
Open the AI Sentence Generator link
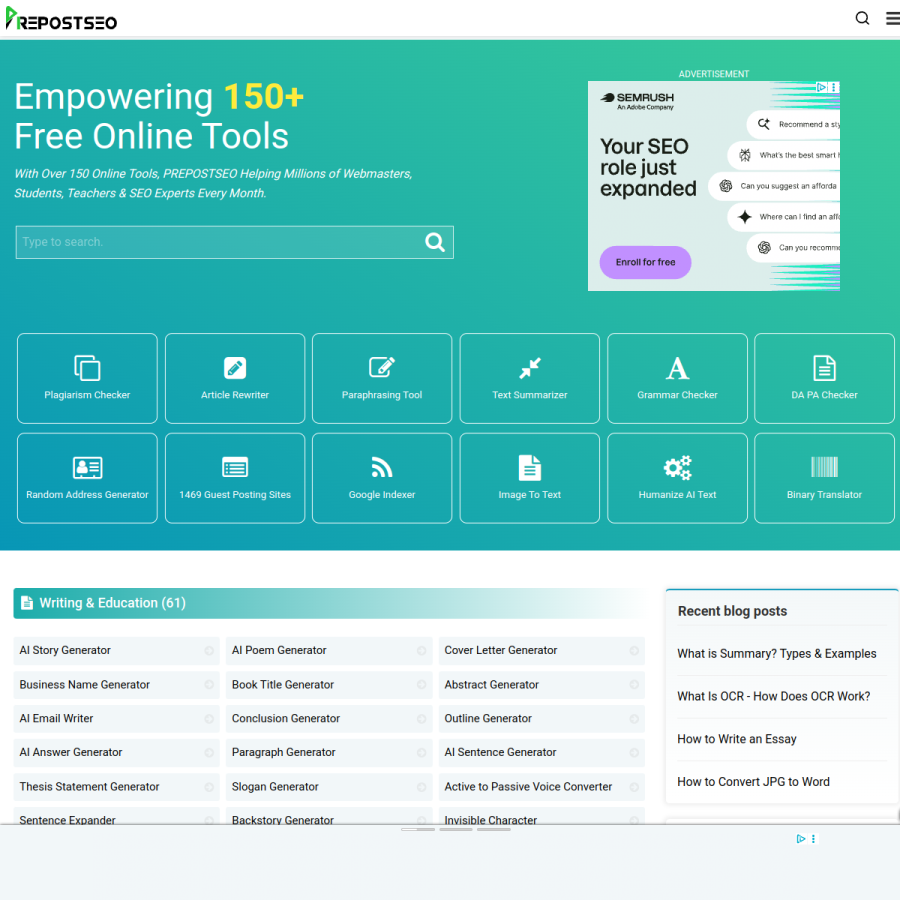(500, 752)
